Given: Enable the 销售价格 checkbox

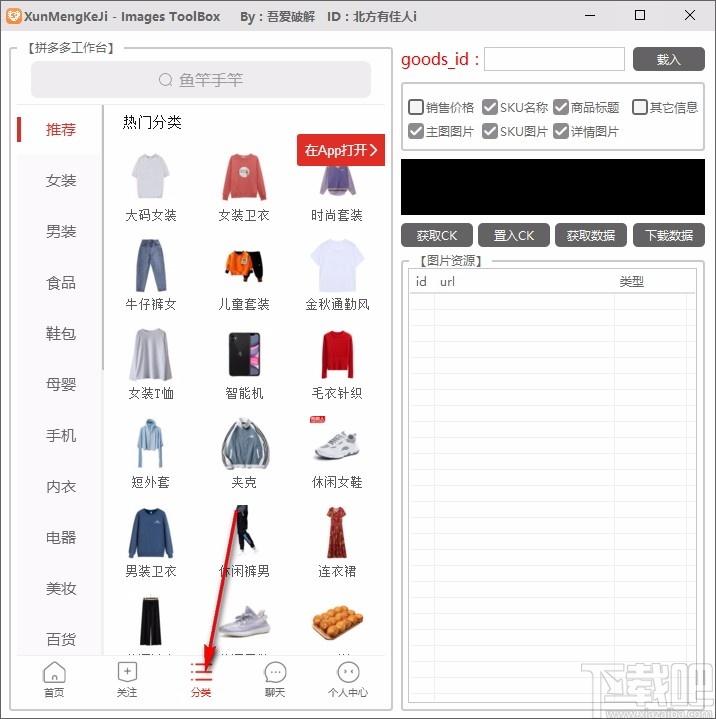Looking at the screenshot, I should pos(416,107).
